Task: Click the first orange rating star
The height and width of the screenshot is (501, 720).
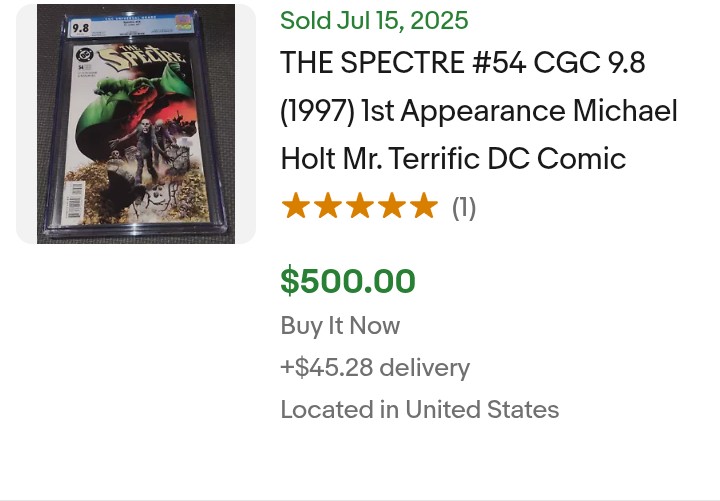Action: (x=295, y=206)
